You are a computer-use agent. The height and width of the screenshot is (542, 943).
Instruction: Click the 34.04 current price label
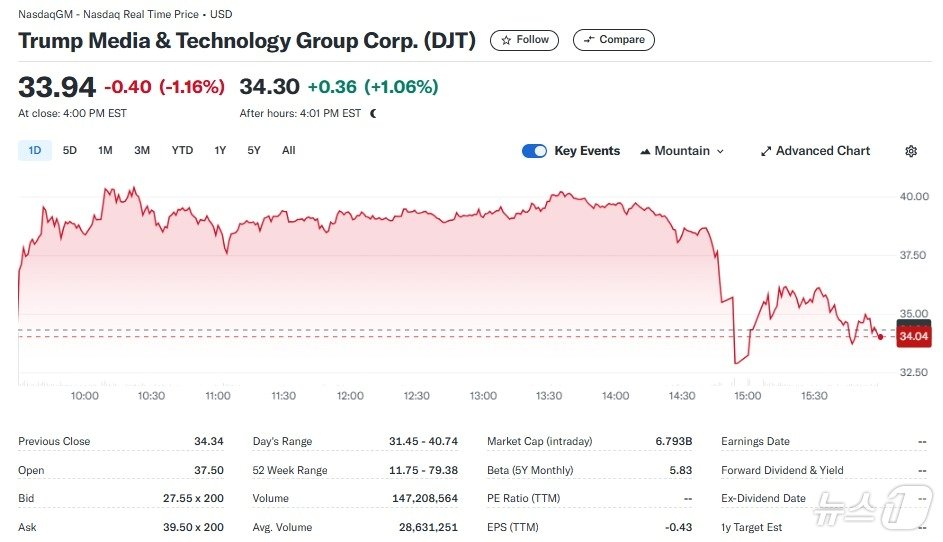914,337
